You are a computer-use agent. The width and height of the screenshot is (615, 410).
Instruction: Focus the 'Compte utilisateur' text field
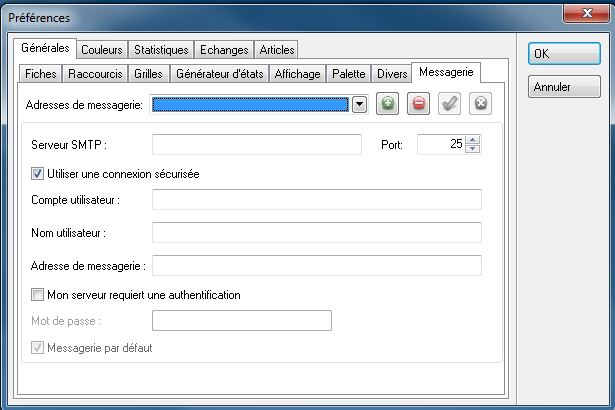pos(316,200)
